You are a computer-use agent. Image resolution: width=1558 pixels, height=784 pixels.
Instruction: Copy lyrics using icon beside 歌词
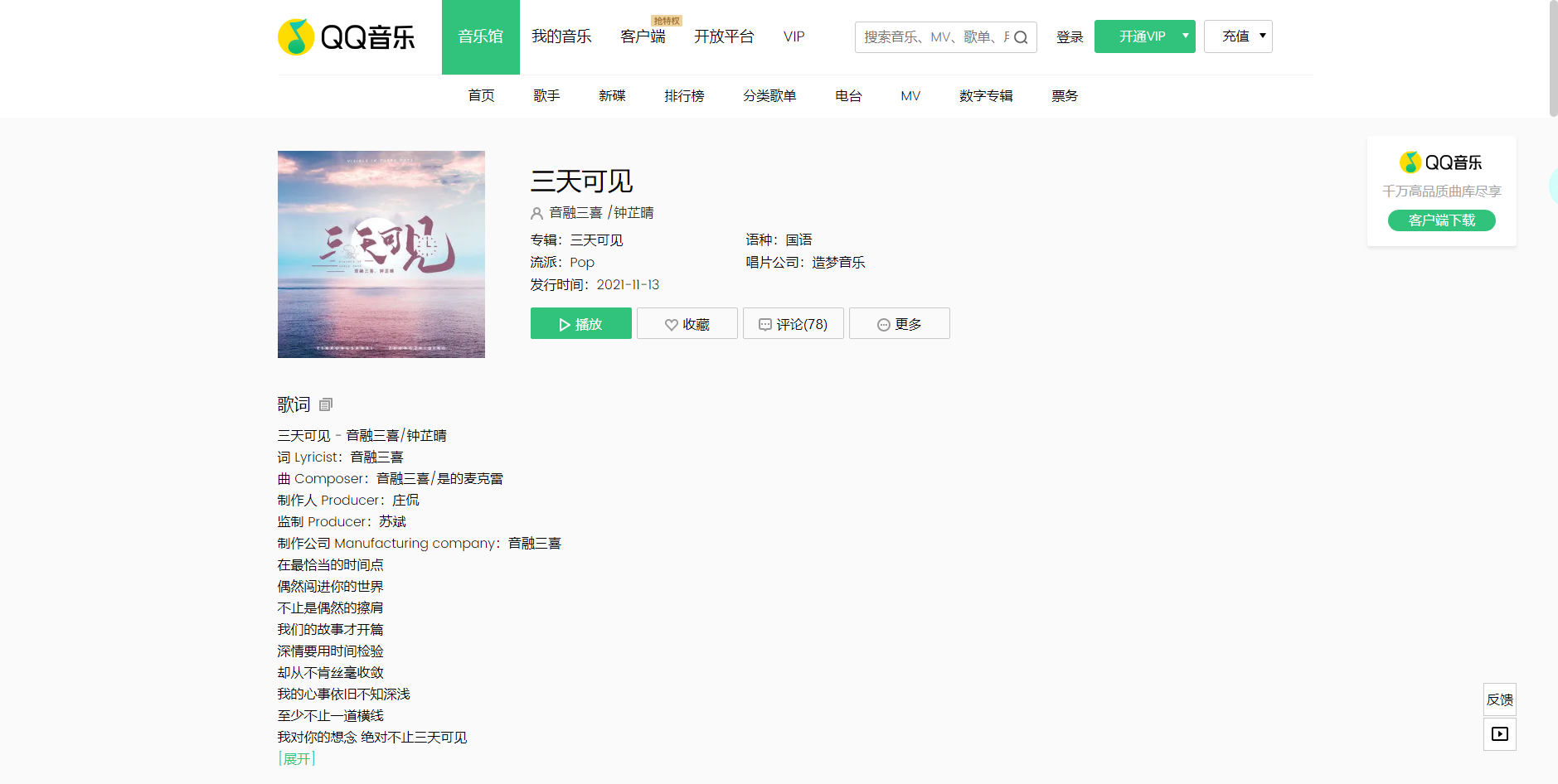point(326,404)
